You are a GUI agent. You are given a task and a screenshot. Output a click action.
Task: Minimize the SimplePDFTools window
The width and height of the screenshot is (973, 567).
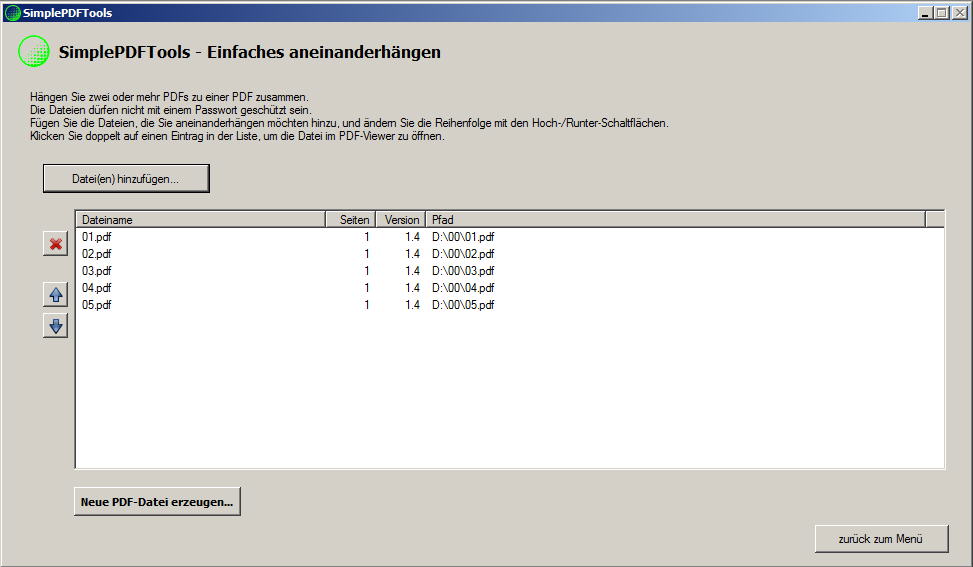pyautogui.click(x=925, y=12)
